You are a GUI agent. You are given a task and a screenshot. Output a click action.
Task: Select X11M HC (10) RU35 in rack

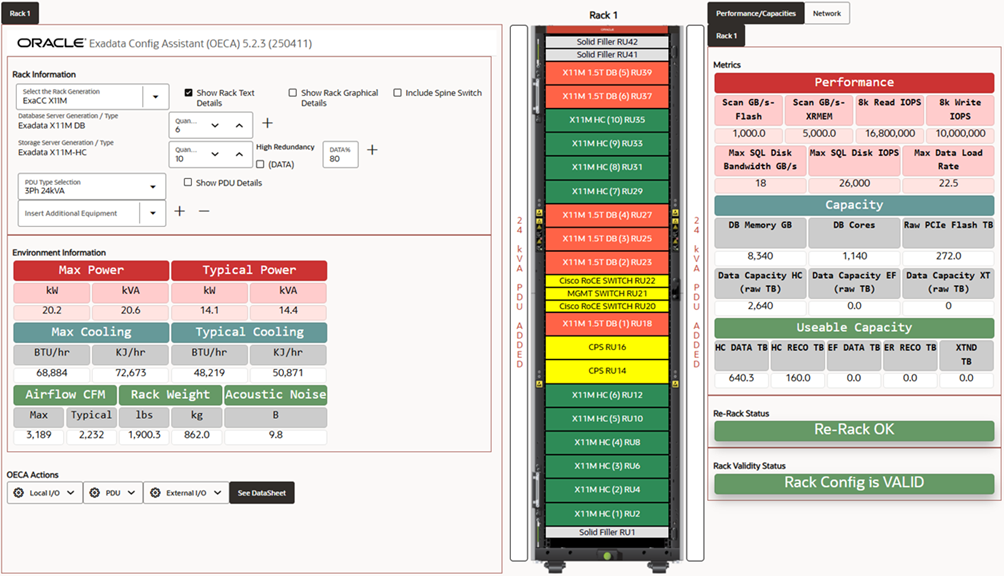[x=607, y=120]
